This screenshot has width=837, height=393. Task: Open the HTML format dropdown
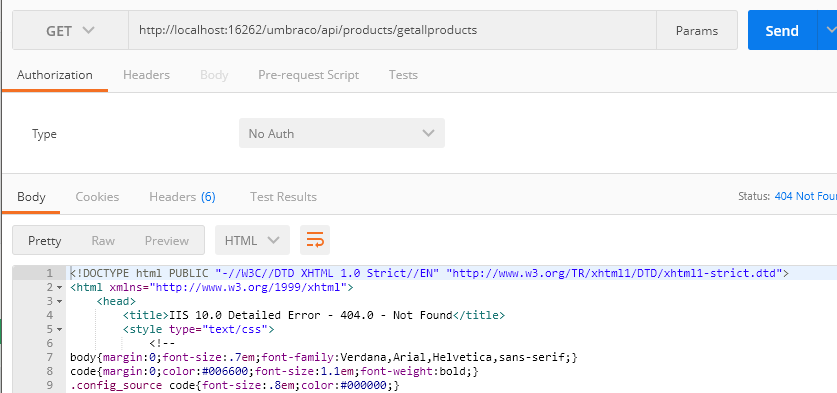[x=252, y=240]
